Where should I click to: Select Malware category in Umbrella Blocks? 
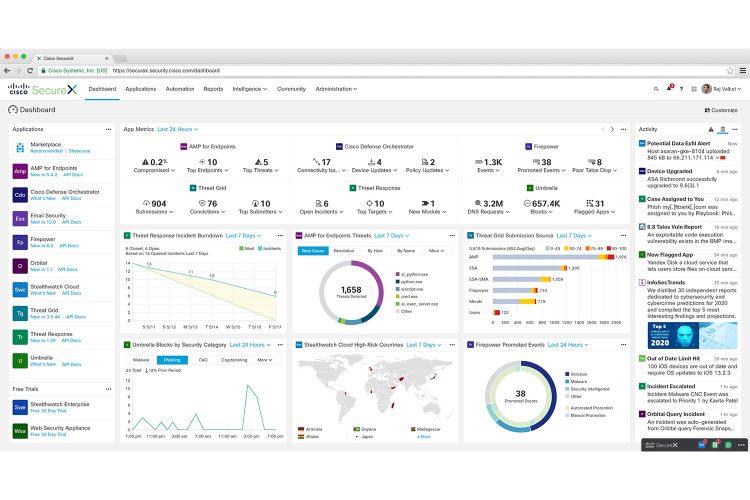pyautogui.click(x=141, y=360)
